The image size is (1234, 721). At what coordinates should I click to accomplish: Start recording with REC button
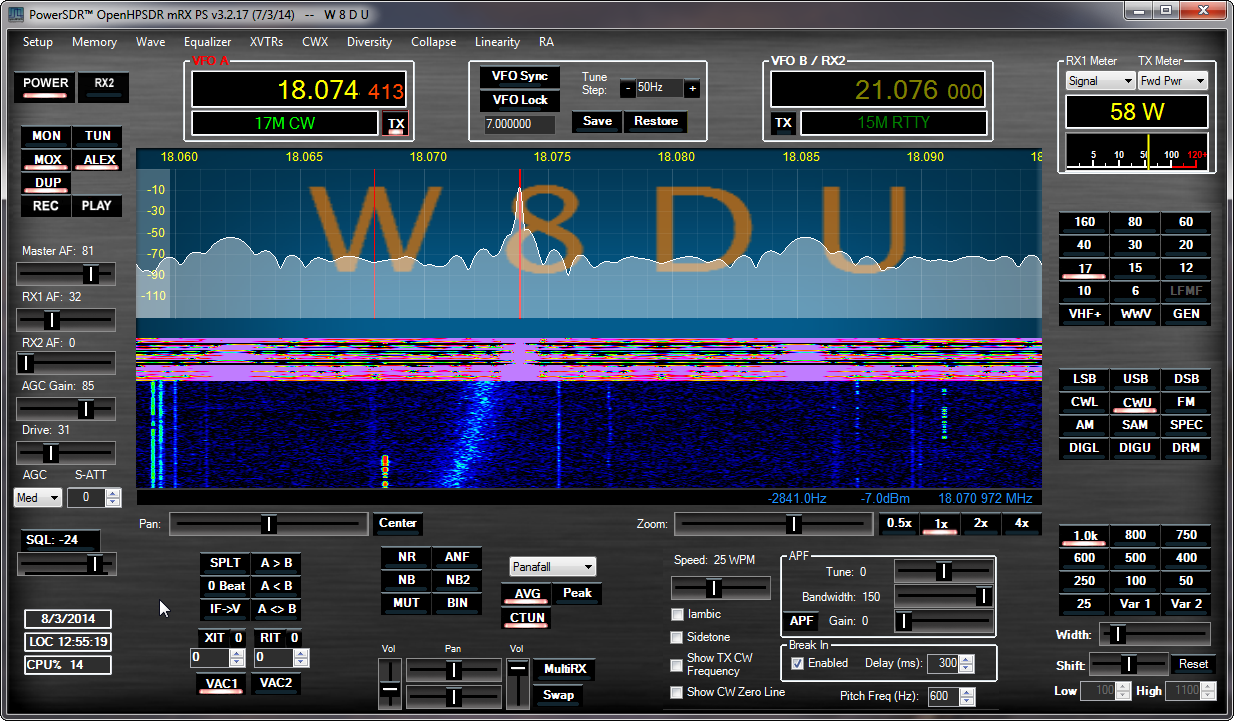[x=47, y=207]
